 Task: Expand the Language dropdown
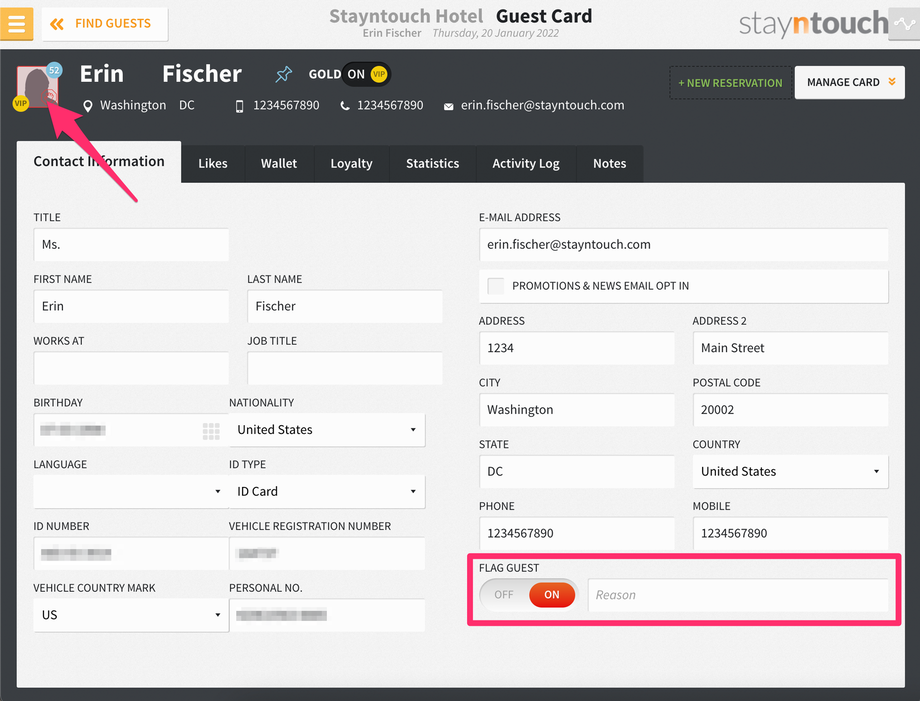[131, 492]
